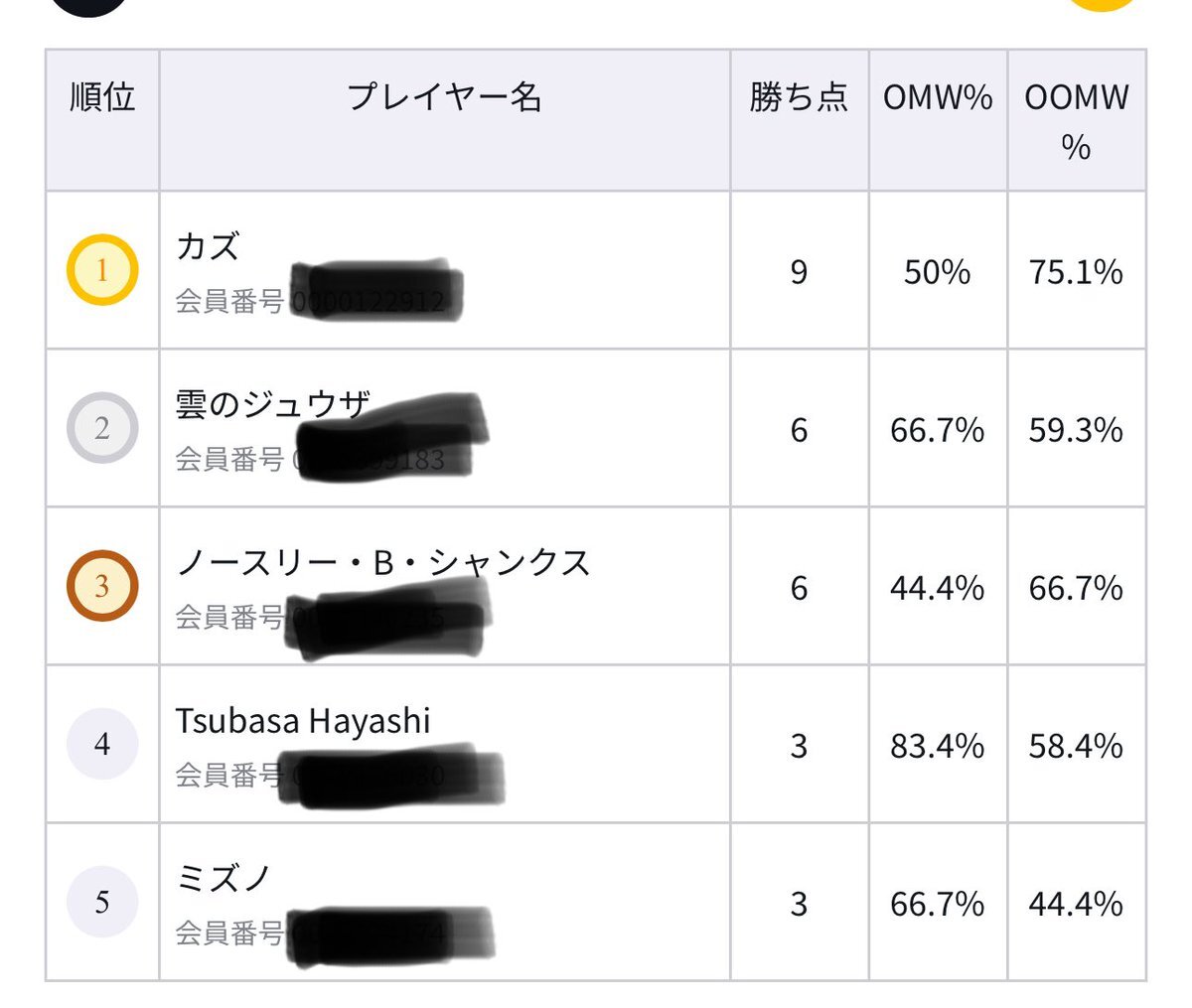The width and height of the screenshot is (1192, 1008).
Task: Select the OOMW% column header
Action: coord(1077,121)
